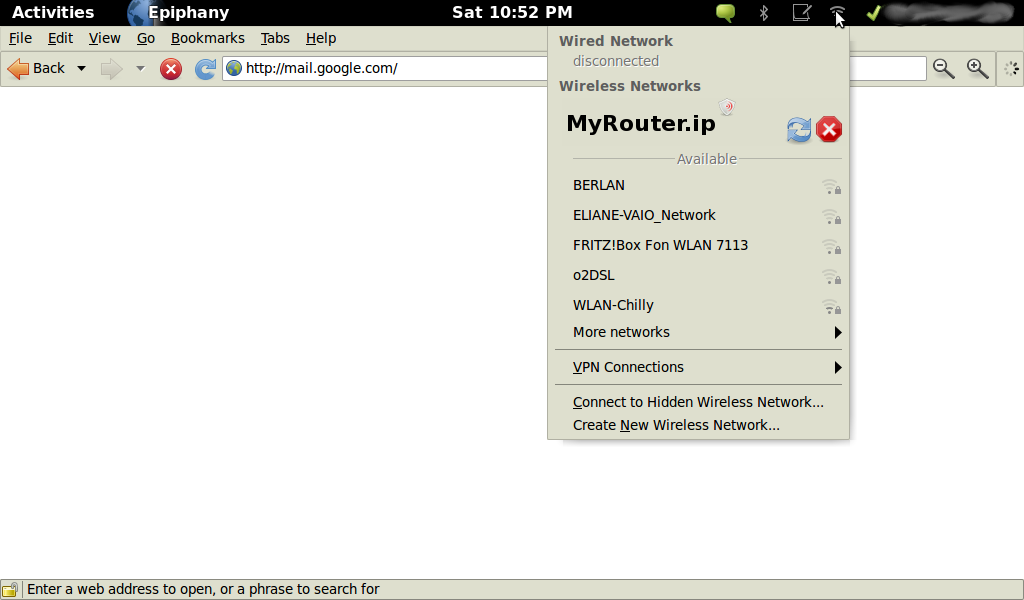The width and height of the screenshot is (1024, 600).
Task: Click Create New Wireless Network
Action: click(676, 425)
